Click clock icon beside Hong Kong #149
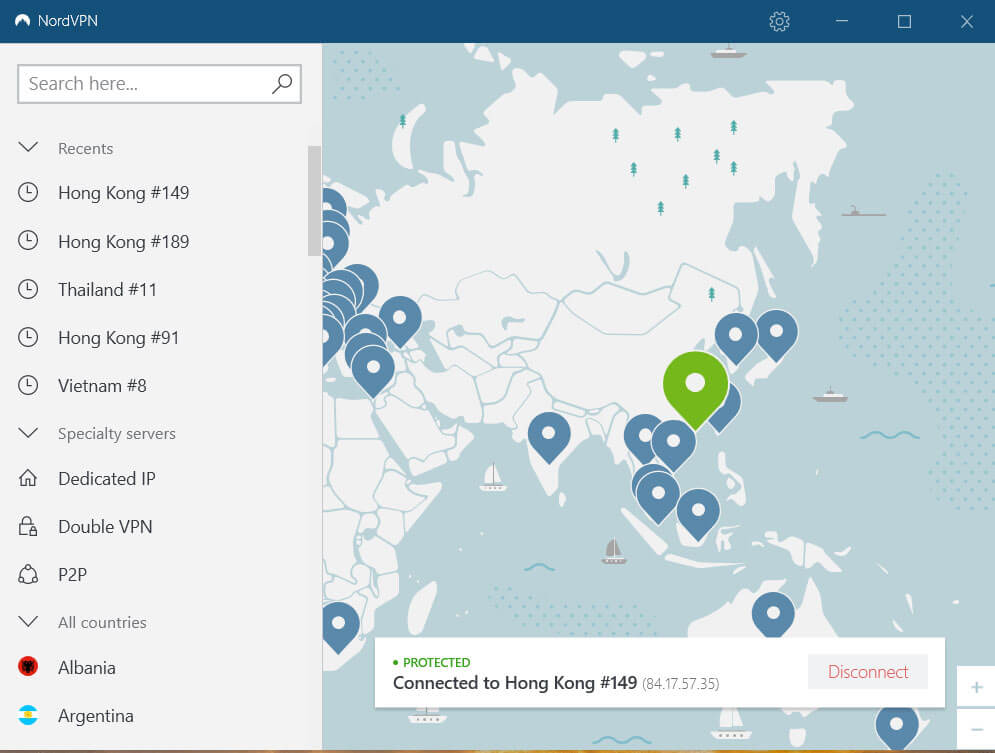995x753 pixels. pos(28,192)
